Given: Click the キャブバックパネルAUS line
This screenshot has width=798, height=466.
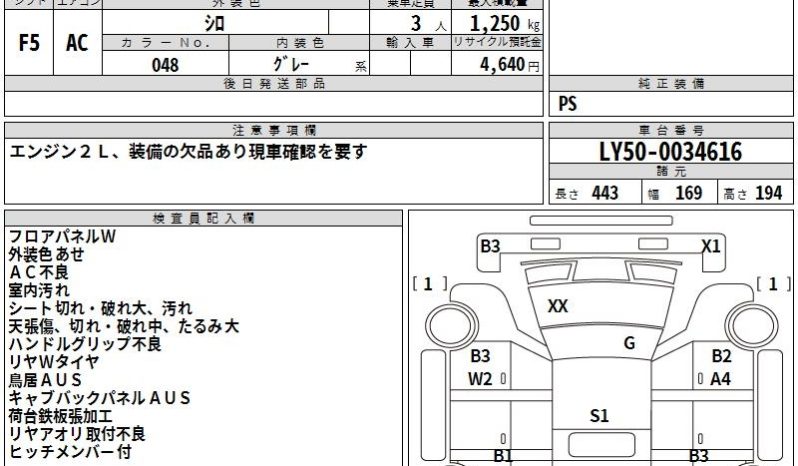Looking at the screenshot, I should pos(99,398).
